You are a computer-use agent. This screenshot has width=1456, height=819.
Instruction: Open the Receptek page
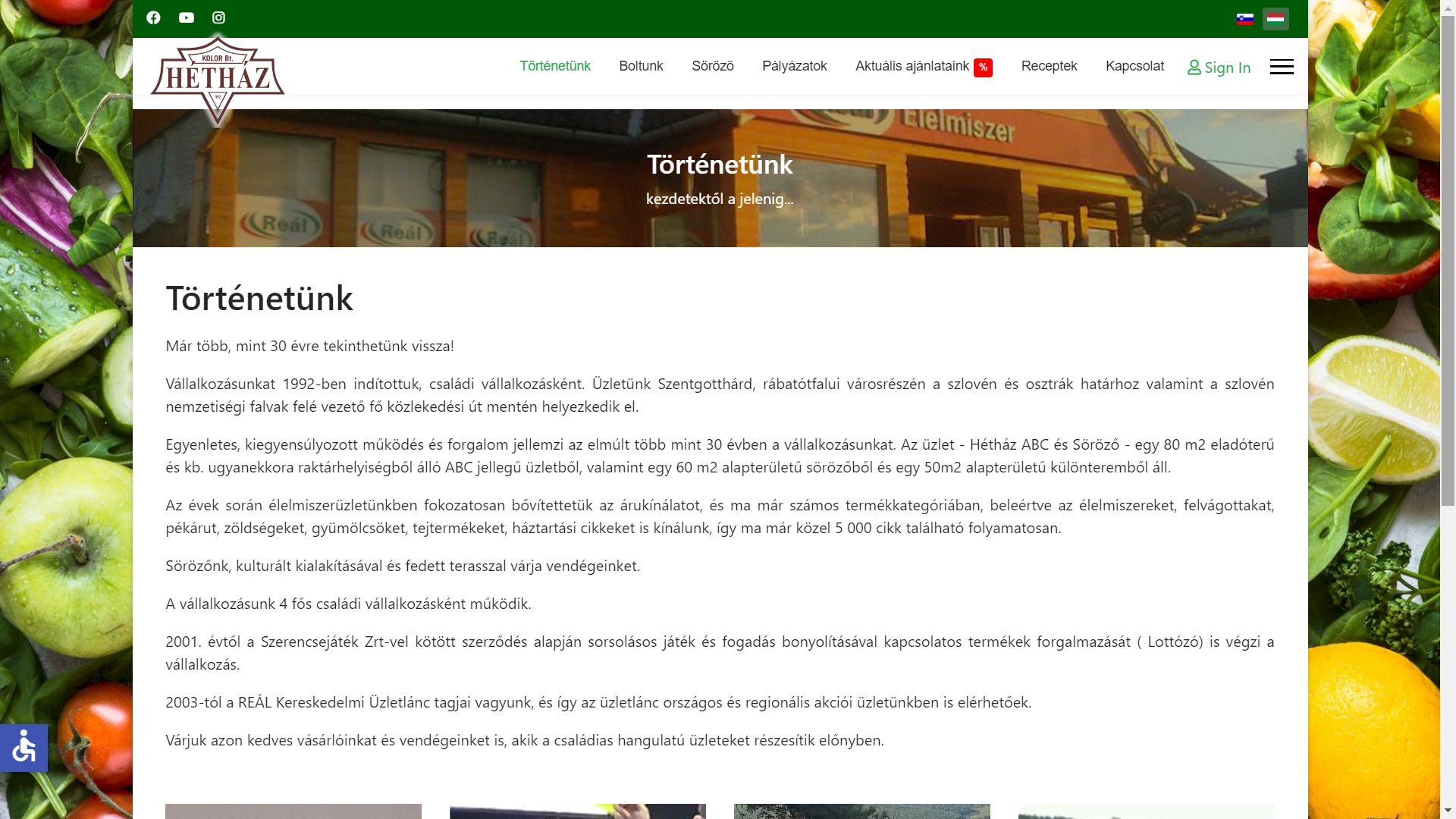coord(1049,66)
